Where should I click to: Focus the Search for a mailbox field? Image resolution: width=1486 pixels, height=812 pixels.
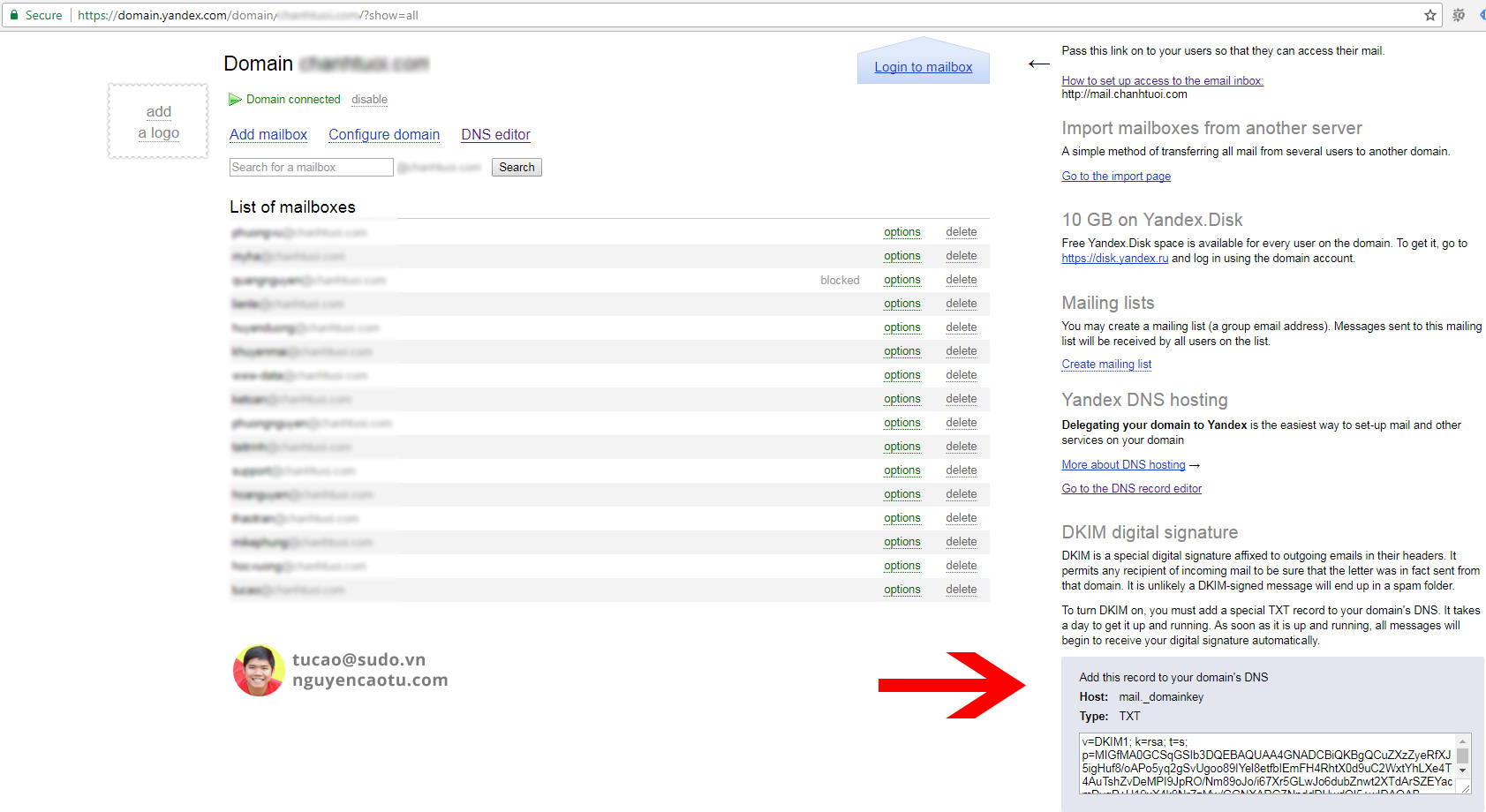point(311,168)
